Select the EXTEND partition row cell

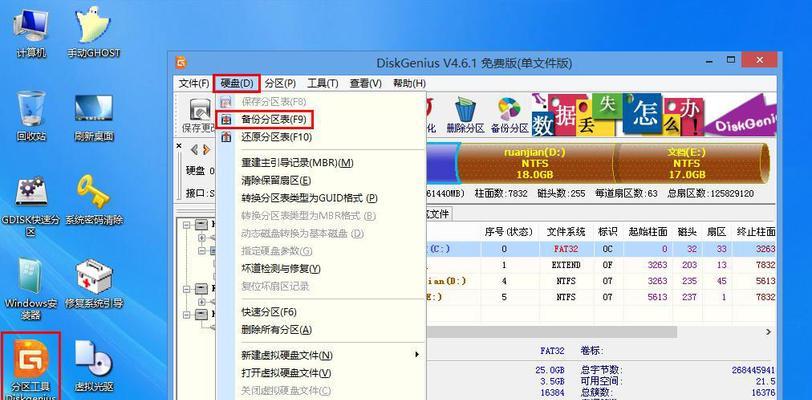coord(566,265)
